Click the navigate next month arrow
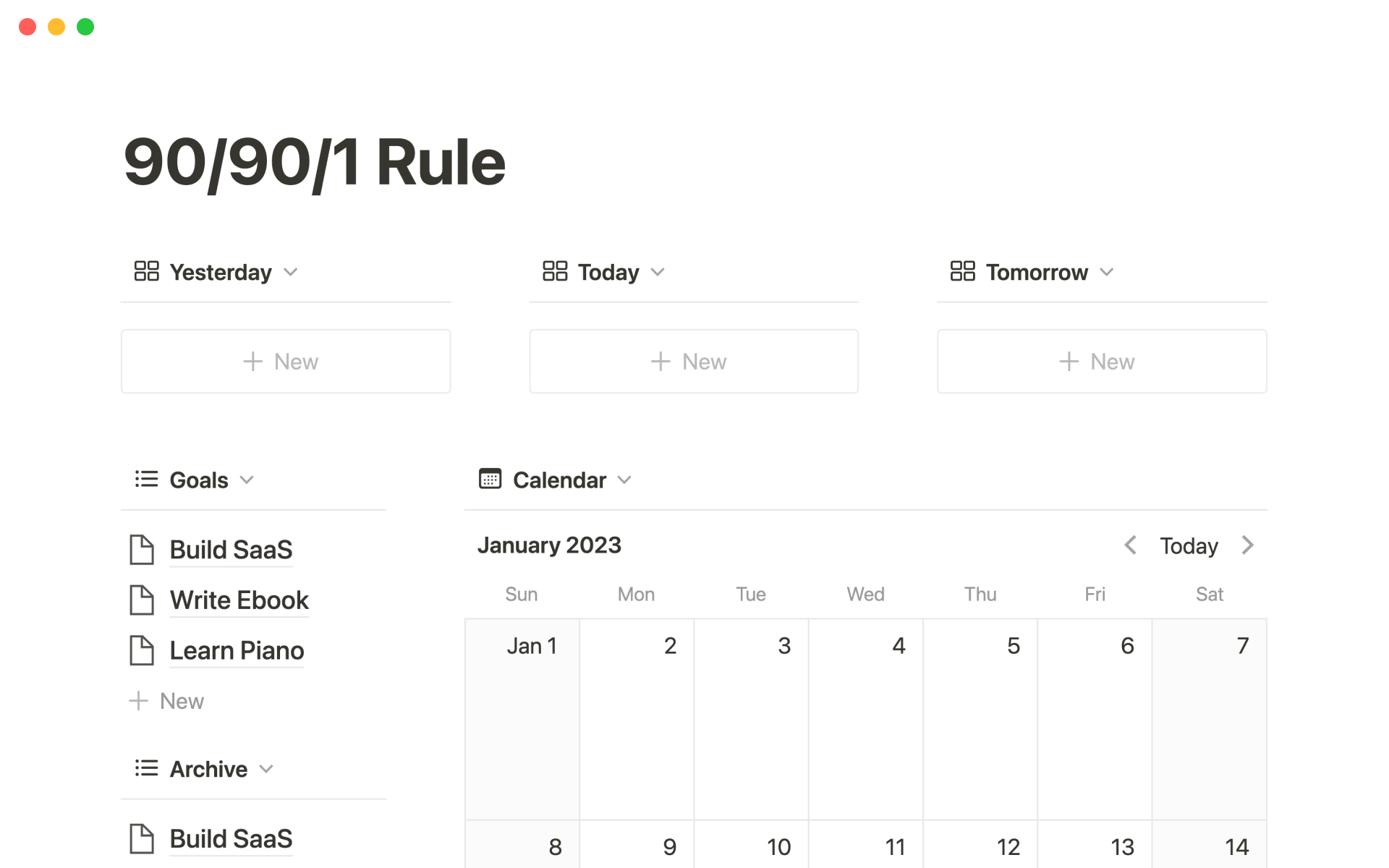 tap(1248, 545)
